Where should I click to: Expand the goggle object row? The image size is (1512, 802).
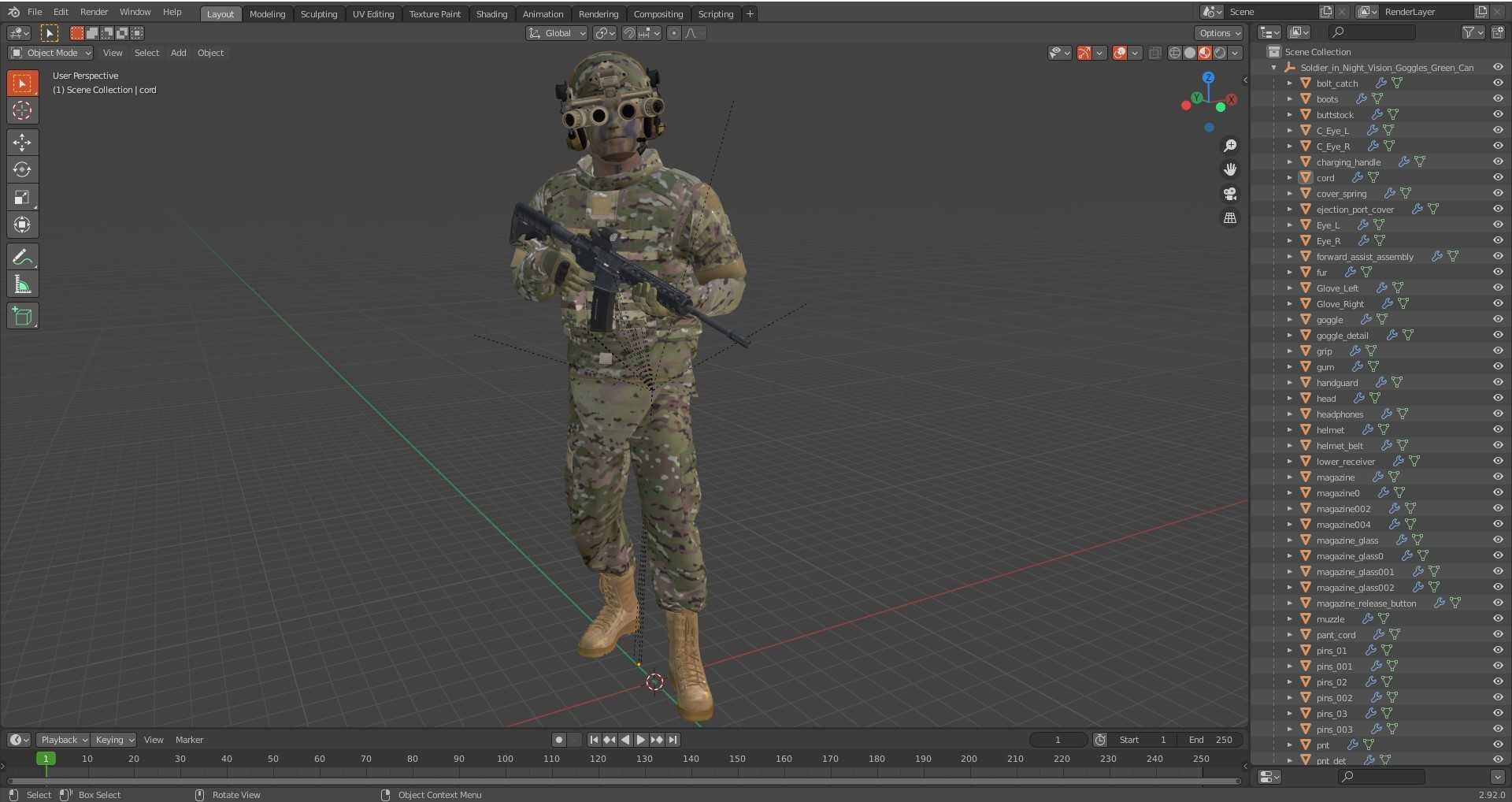click(x=1289, y=320)
